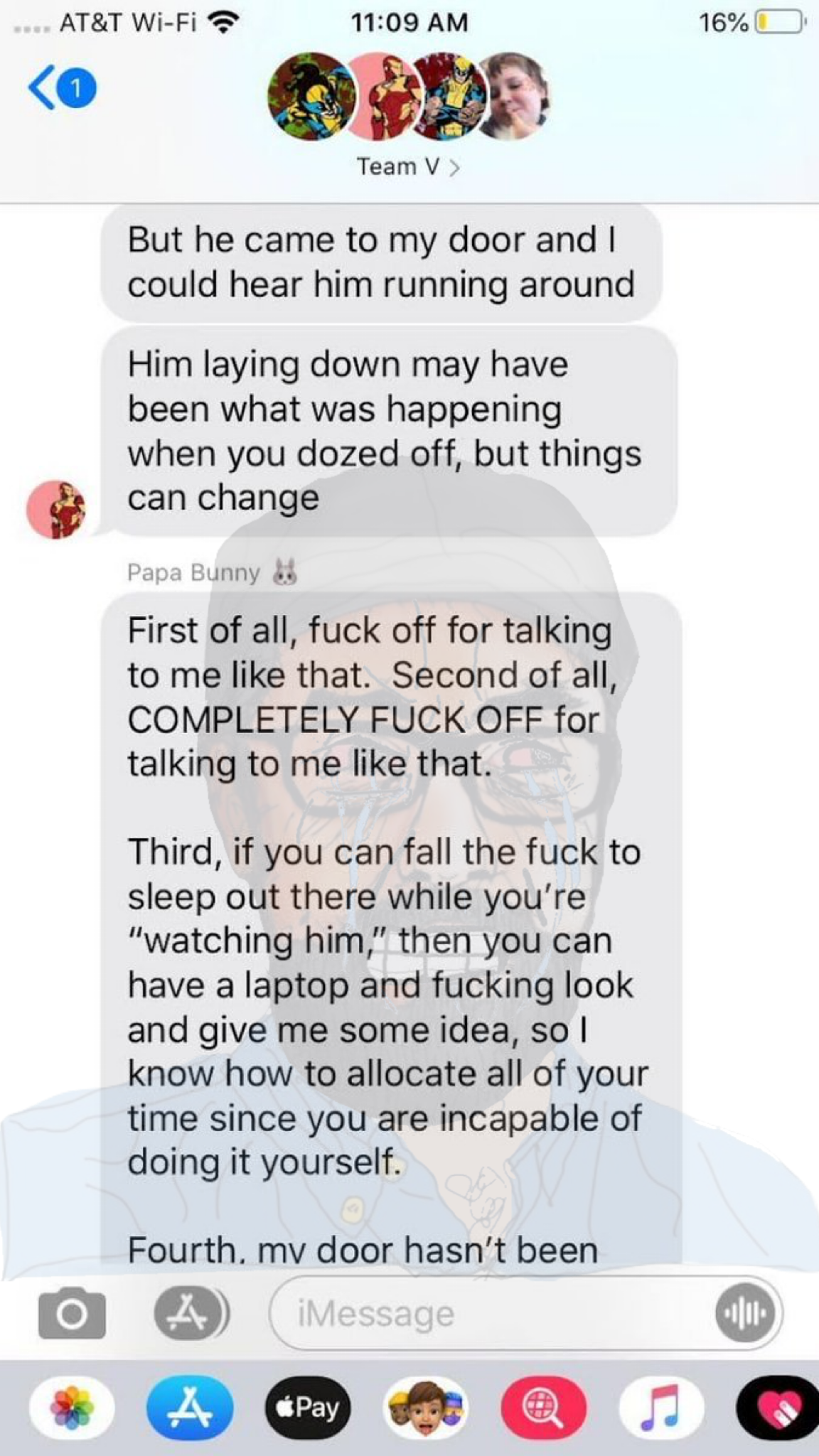Tap the sender avatar beside gray bubble

pos(56,509)
